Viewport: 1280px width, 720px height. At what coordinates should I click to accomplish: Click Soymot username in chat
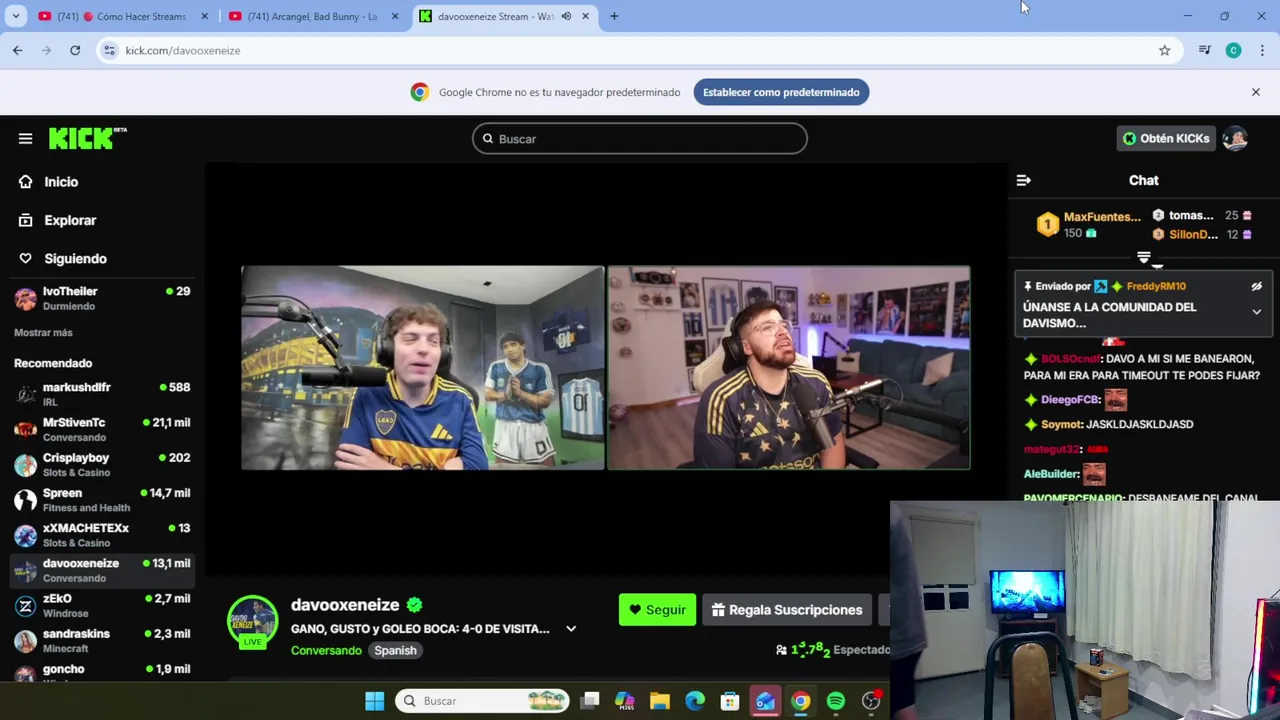tap(1061, 425)
